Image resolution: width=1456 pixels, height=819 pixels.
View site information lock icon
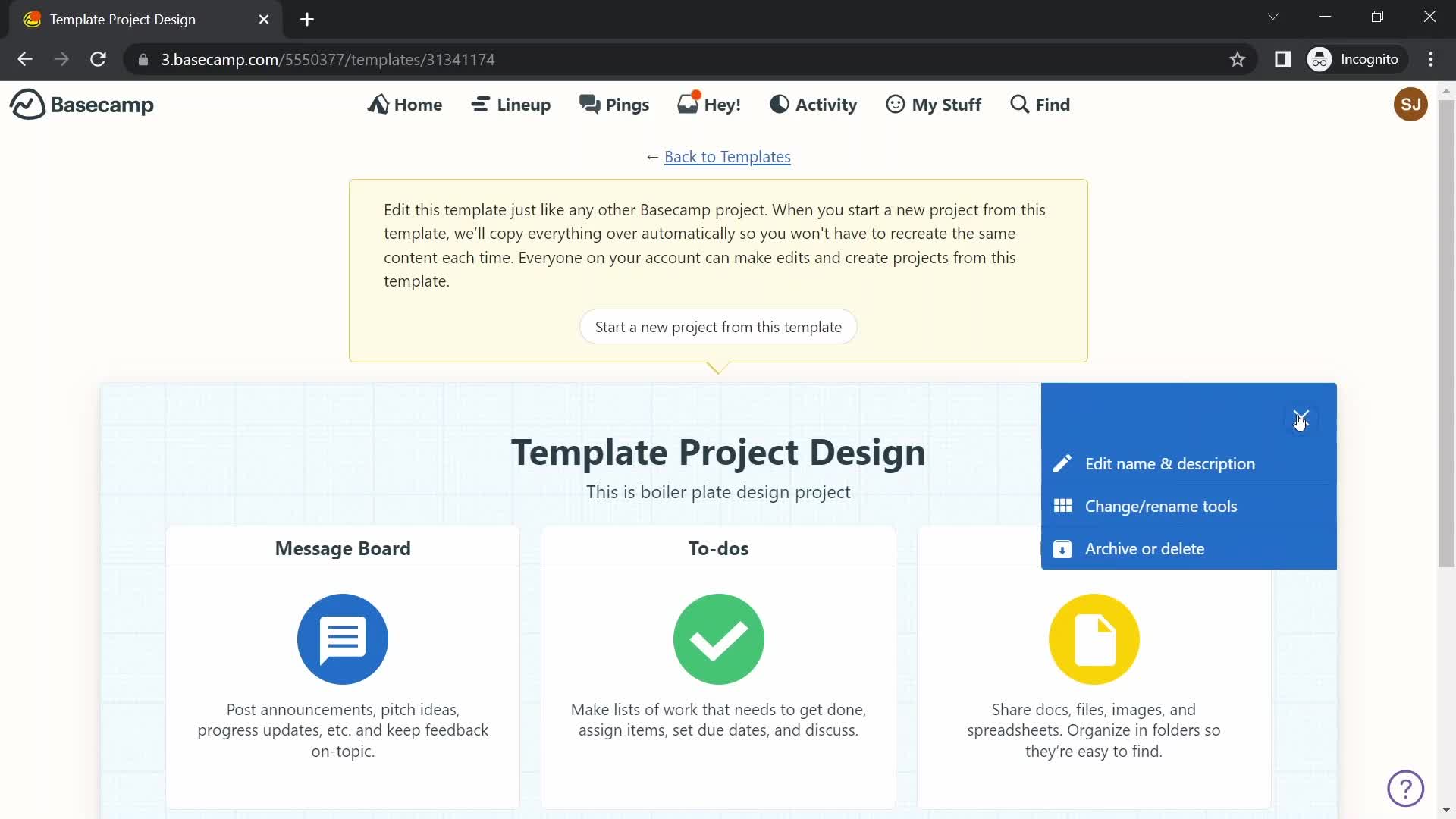coord(143,59)
